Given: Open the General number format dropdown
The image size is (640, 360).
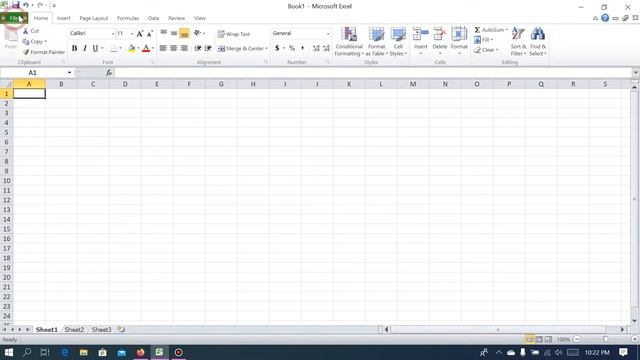Looking at the screenshot, I should (x=327, y=33).
